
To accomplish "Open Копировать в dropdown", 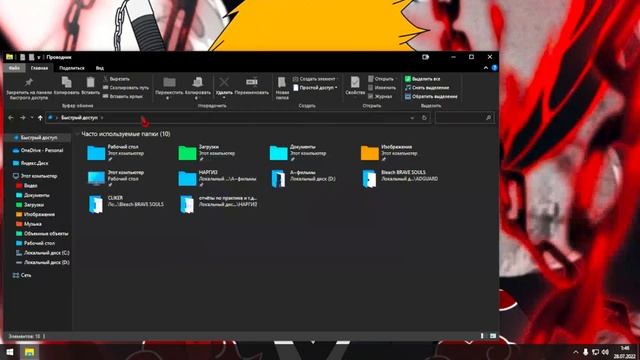I will click(198, 87).
